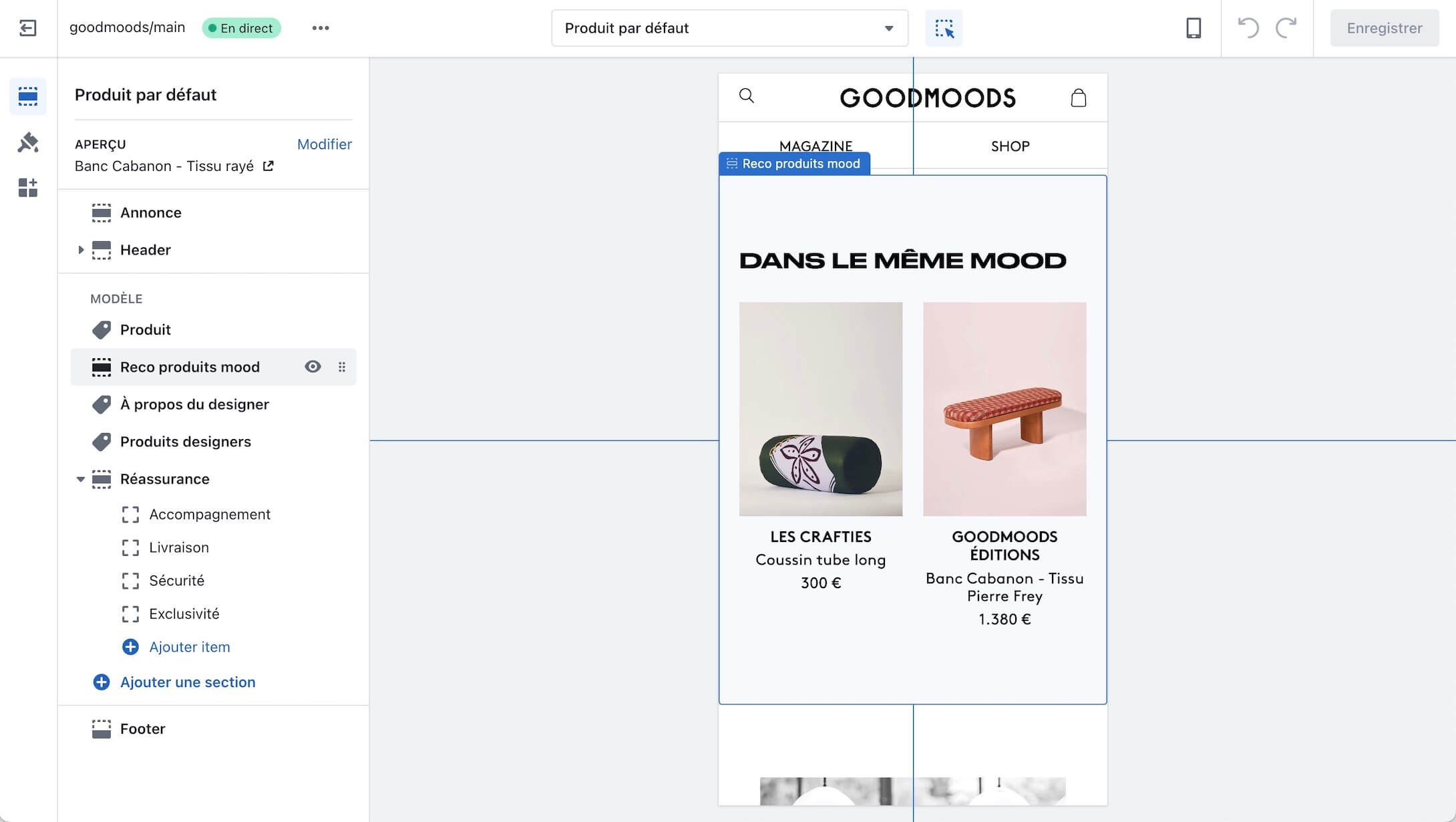This screenshot has height=822, width=1456.
Task: Switch to mobile device preview icon
Action: (x=1194, y=28)
